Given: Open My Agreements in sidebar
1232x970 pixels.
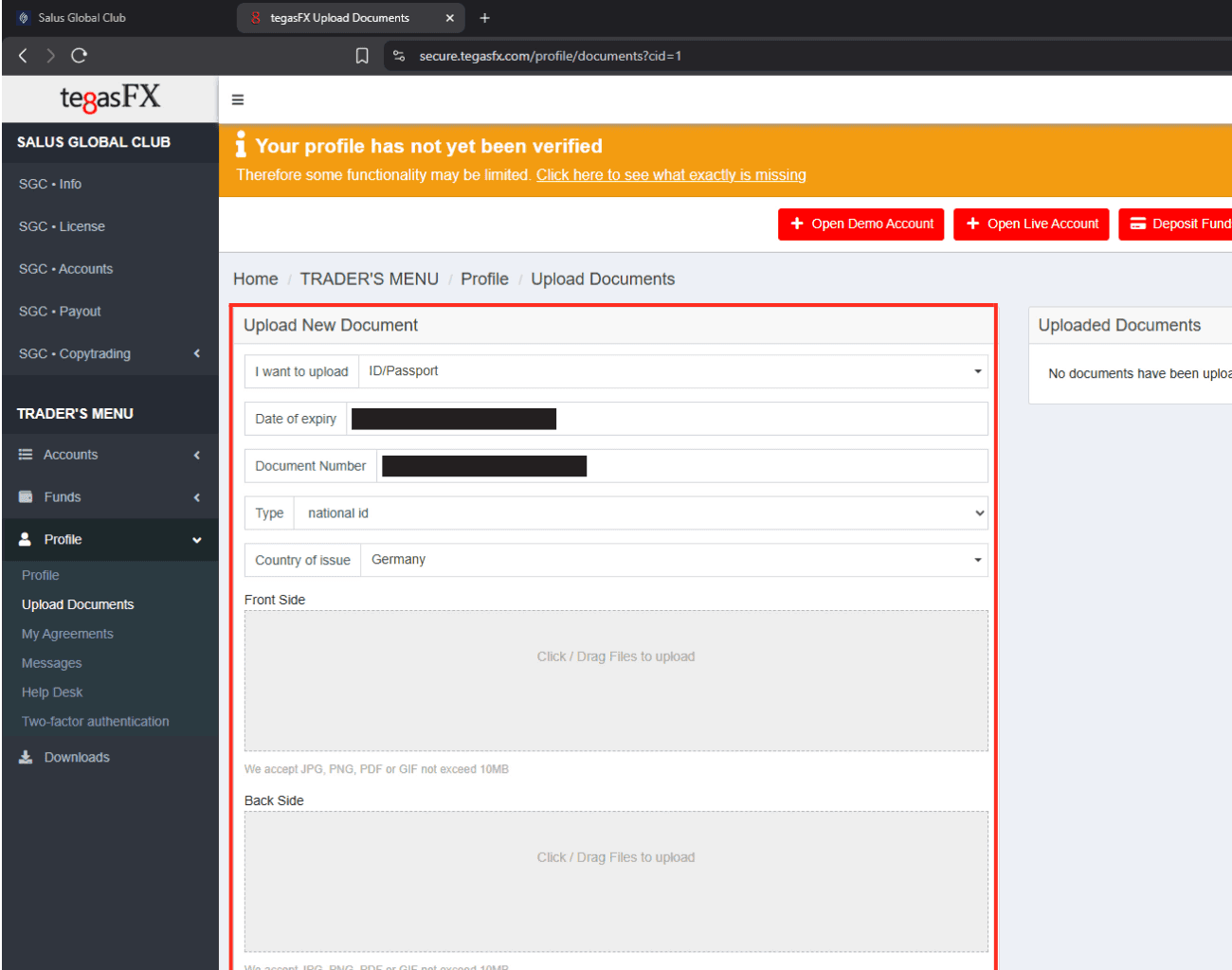Looking at the screenshot, I should [67, 634].
